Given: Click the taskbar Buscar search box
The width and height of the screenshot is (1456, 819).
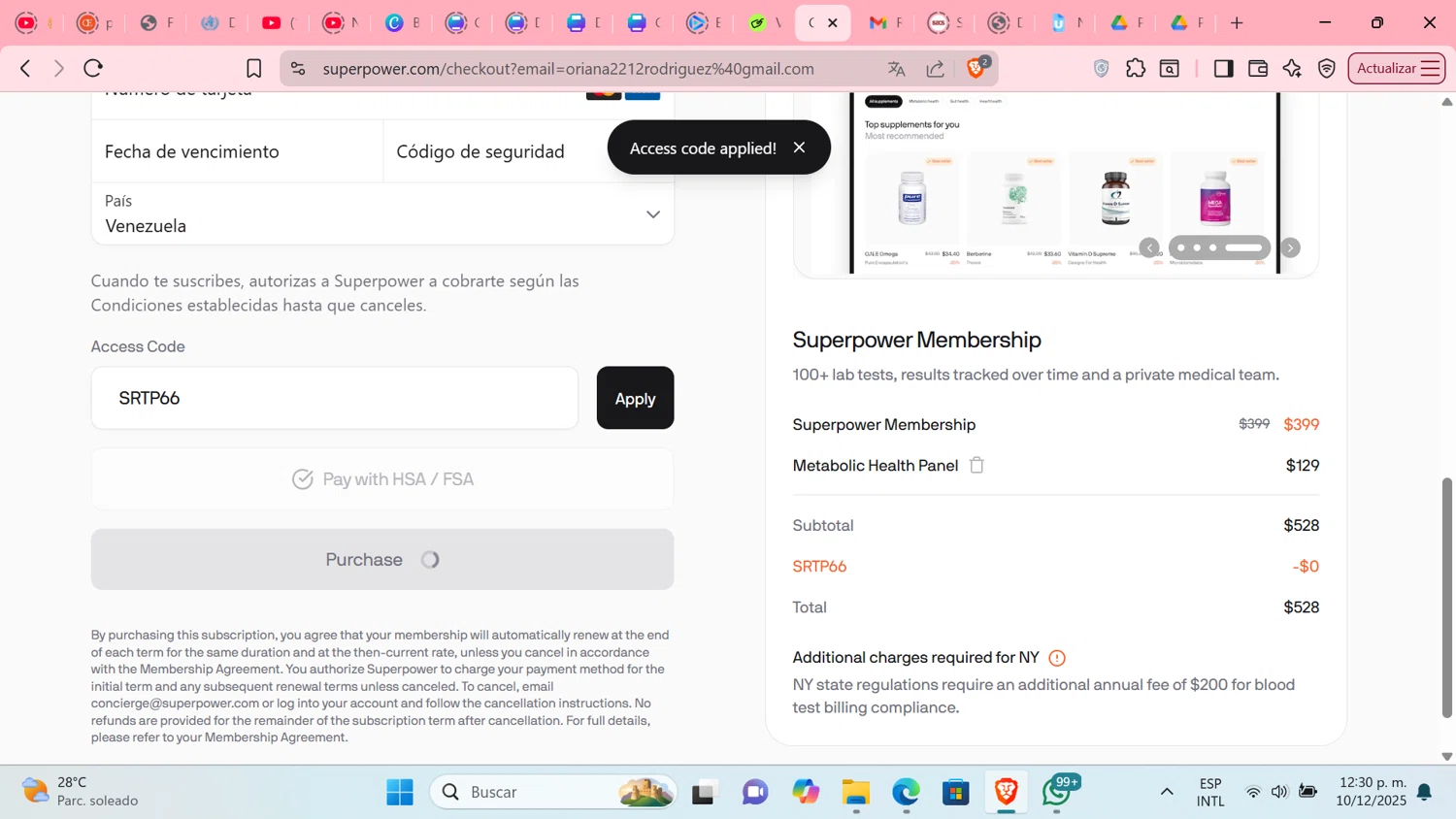Looking at the screenshot, I should [553, 792].
